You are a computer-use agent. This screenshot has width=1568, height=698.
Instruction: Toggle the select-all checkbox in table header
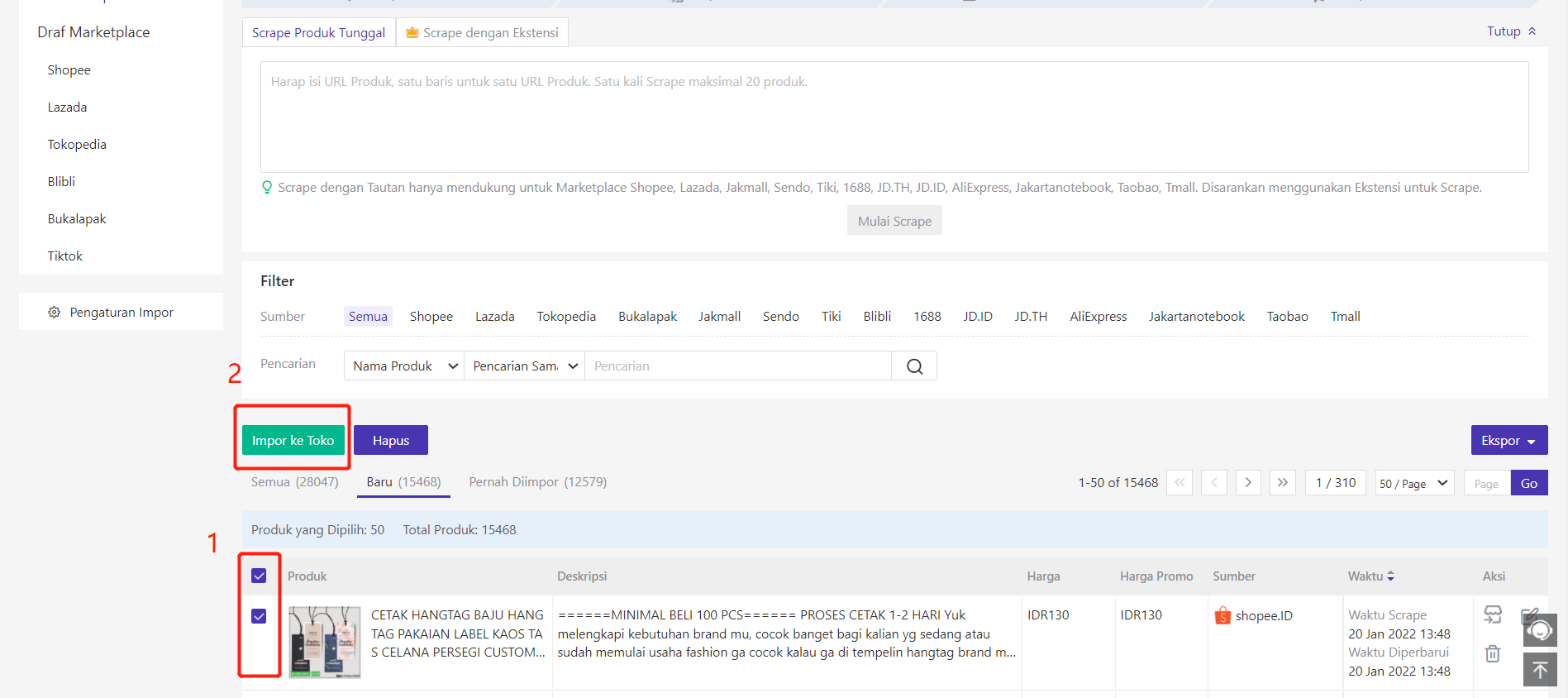[259, 576]
